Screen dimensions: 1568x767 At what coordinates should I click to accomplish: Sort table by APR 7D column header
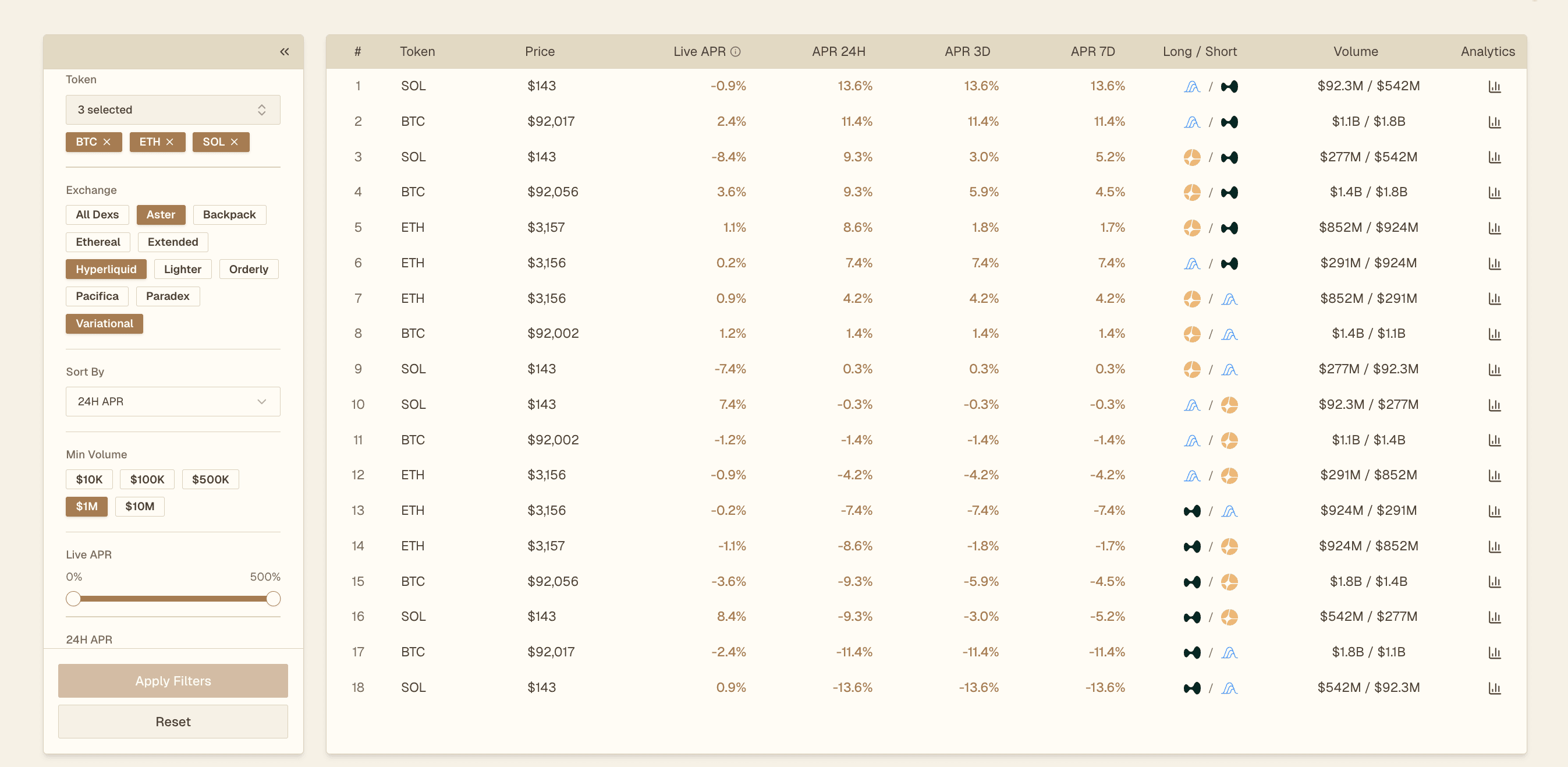[x=1092, y=52]
